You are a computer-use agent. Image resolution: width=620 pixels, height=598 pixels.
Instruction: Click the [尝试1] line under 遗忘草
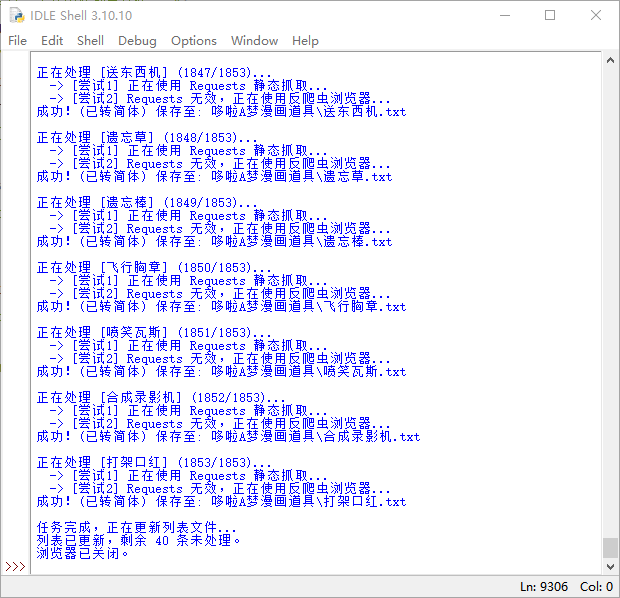pyautogui.click(x=188, y=151)
